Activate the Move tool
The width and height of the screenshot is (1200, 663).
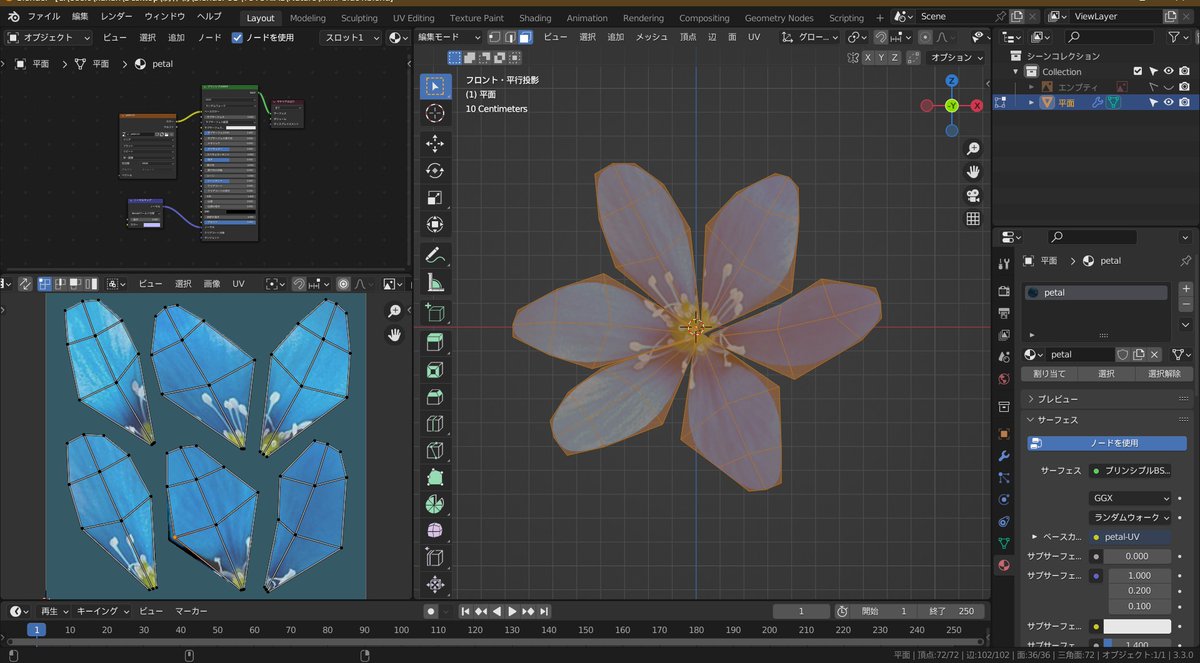(435, 143)
